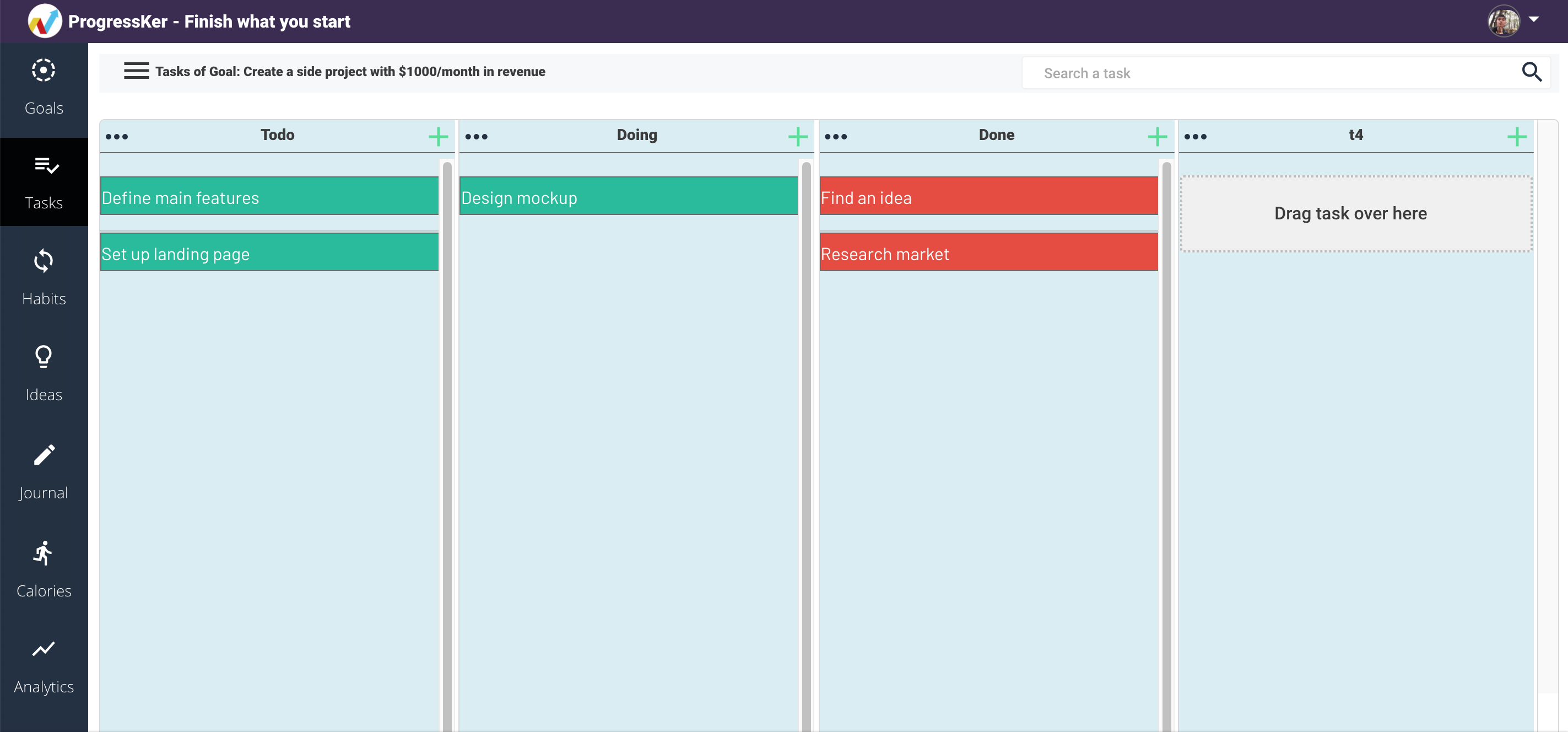Add a new task to Todo column
The width and height of the screenshot is (1568, 732).
(437, 136)
